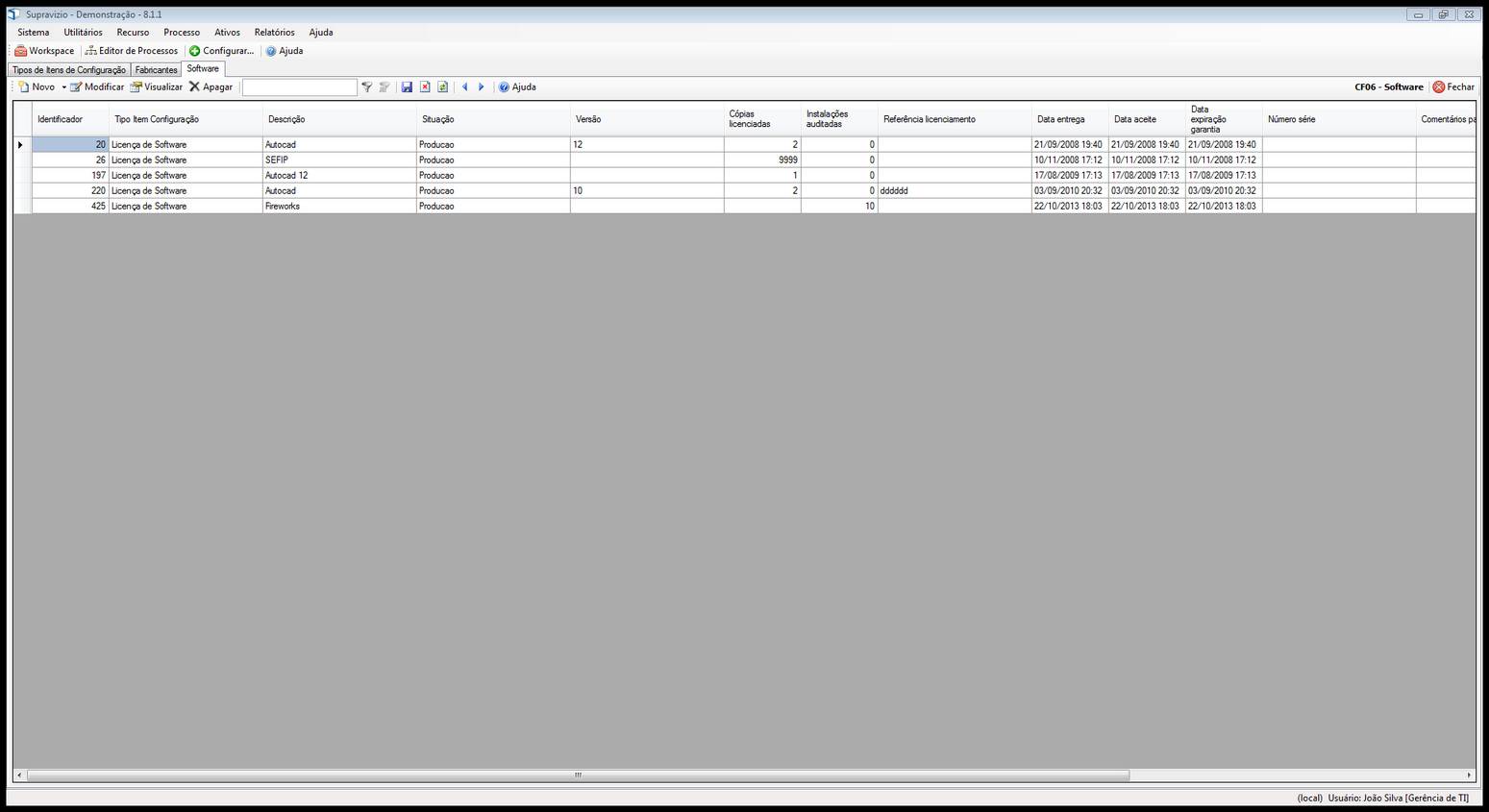This screenshot has height=812, width=1489.
Task: Click the scroll-right arrow of horizontal scrollbar
Action: pyautogui.click(x=1469, y=775)
